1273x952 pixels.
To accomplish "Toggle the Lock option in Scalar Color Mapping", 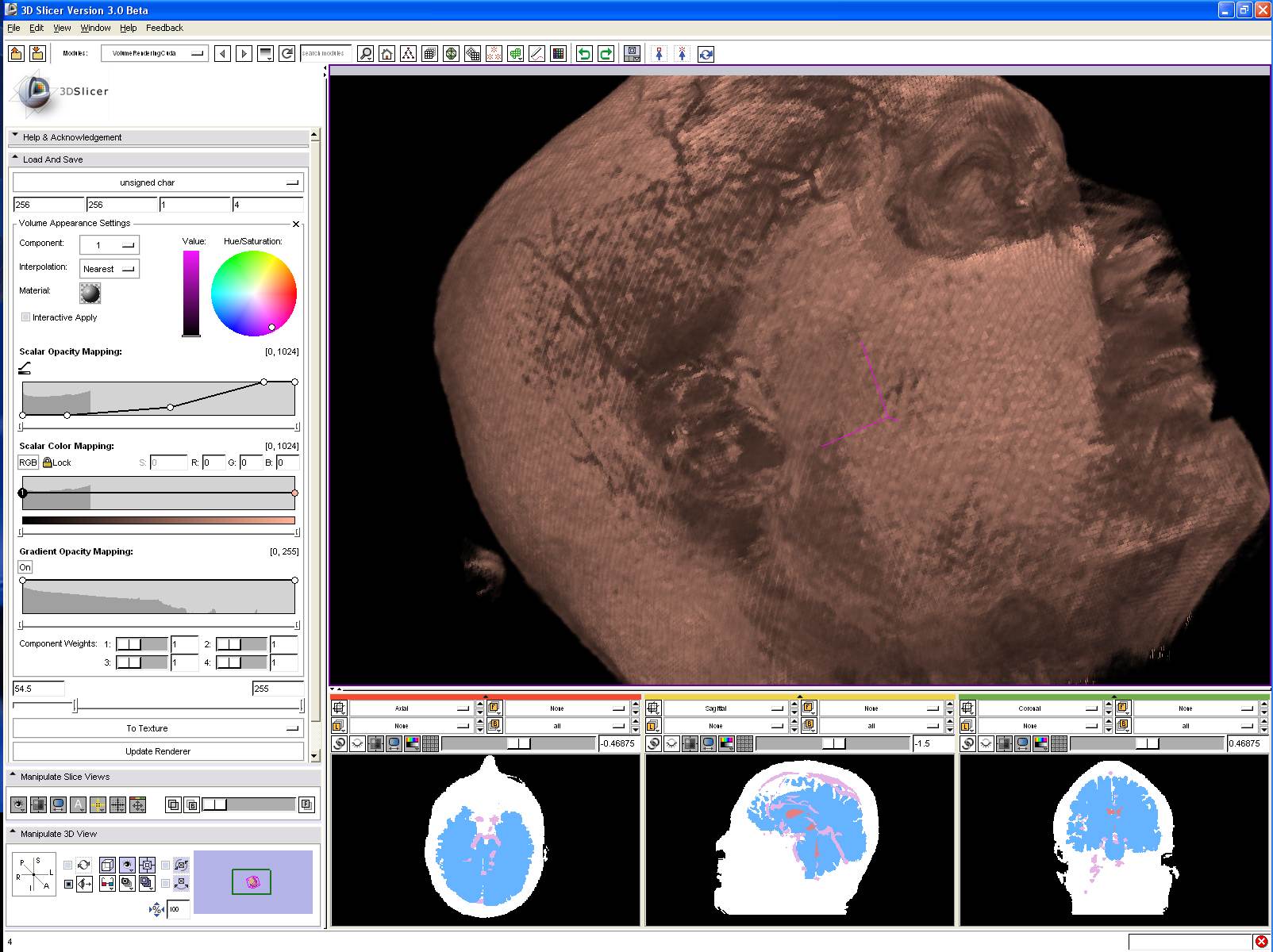I will [56, 463].
